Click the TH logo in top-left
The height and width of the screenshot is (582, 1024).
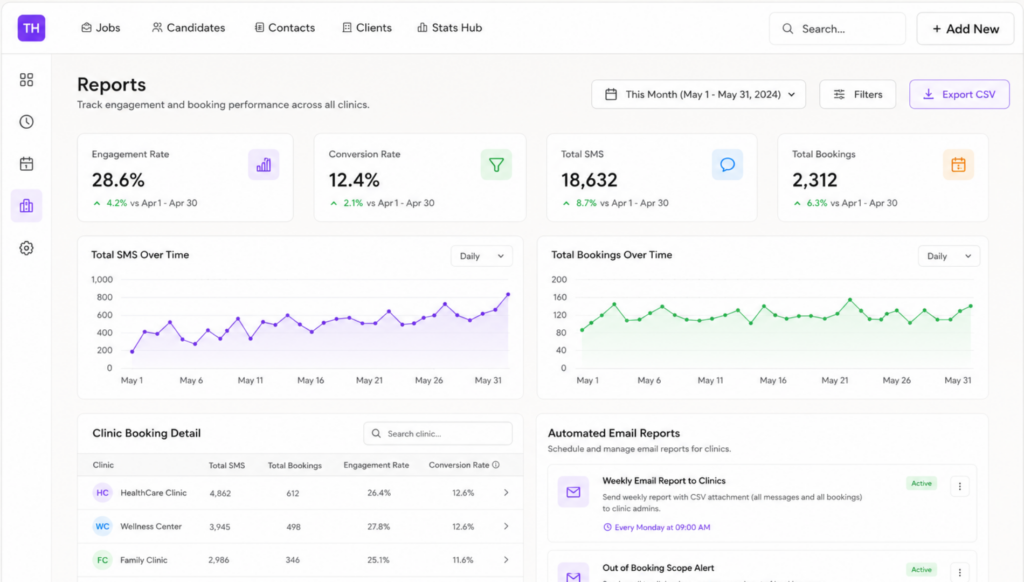tap(31, 28)
